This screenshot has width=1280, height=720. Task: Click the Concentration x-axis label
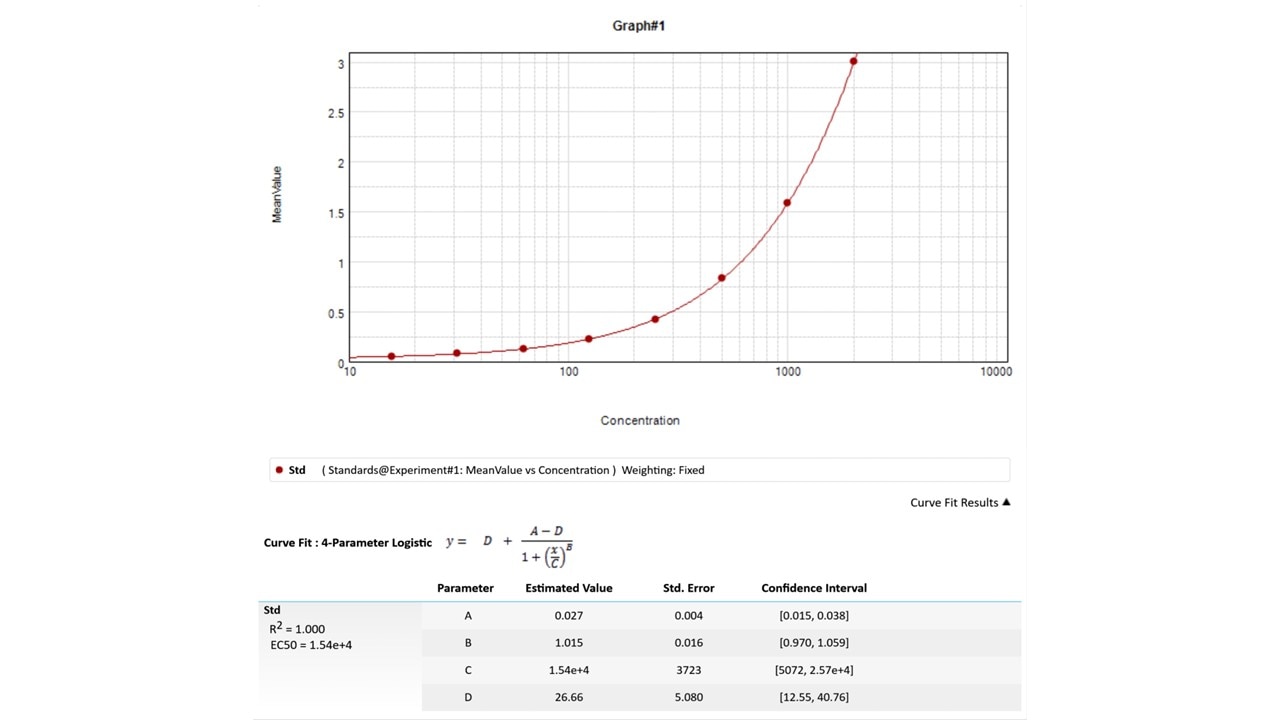[639, 421]
